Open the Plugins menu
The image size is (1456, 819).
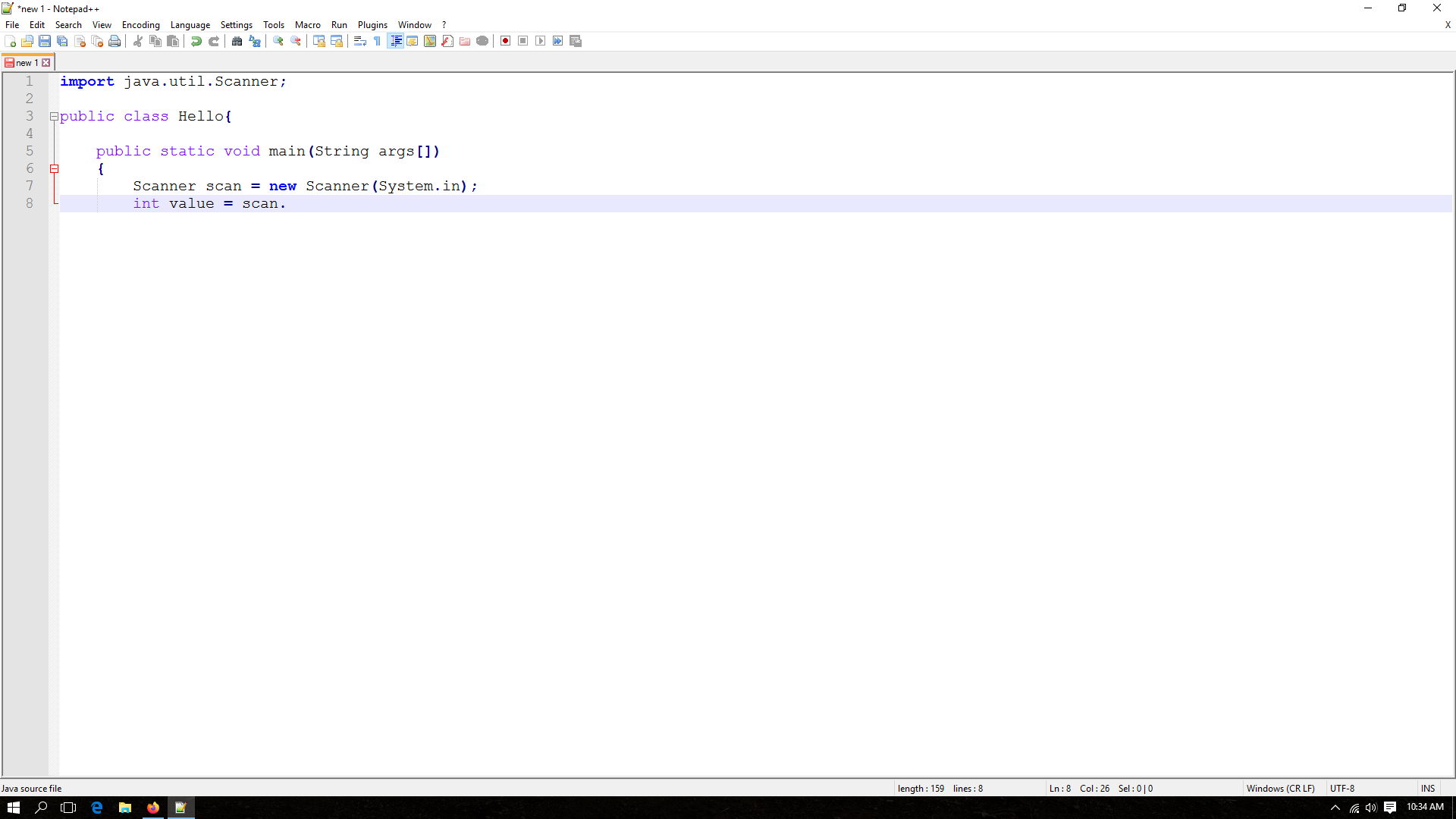tap(372, 25)
